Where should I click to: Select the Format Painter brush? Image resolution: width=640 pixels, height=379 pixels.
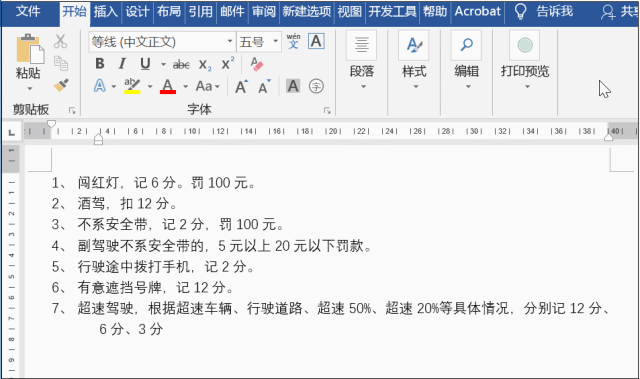point(61,85)
